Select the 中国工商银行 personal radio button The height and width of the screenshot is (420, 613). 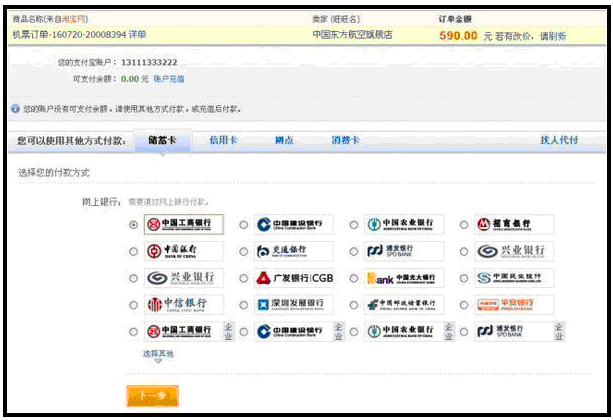tap(133, 224)
